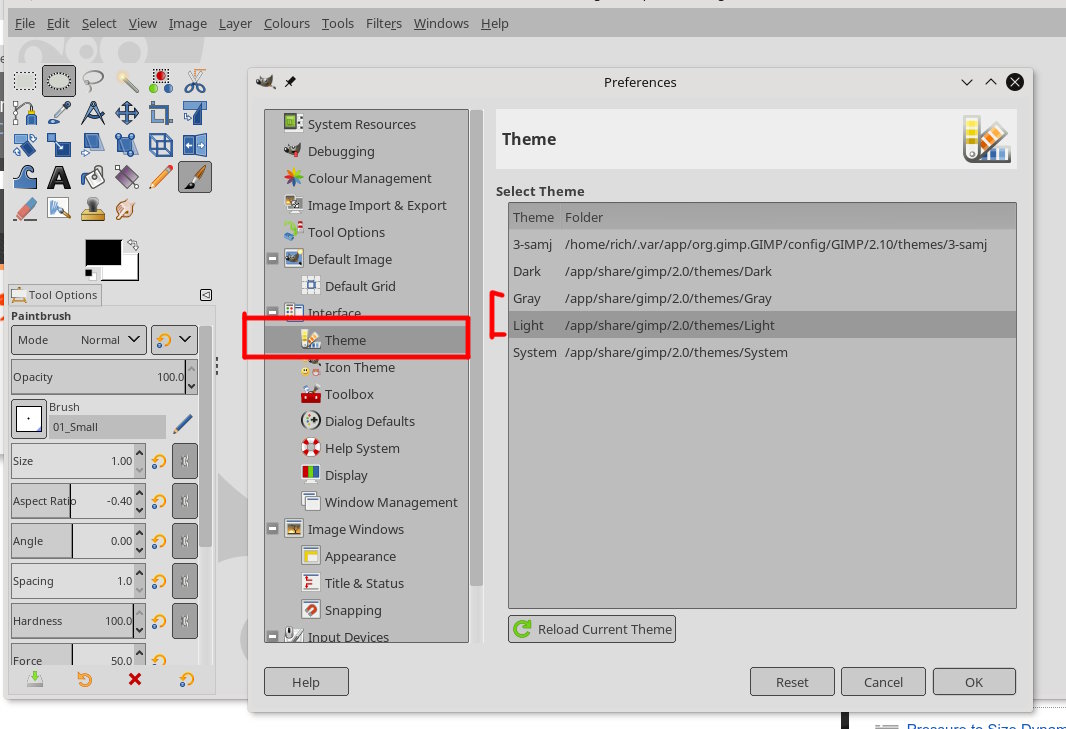
Task: Select the Measure compass tool
Action: click(93, 113)
